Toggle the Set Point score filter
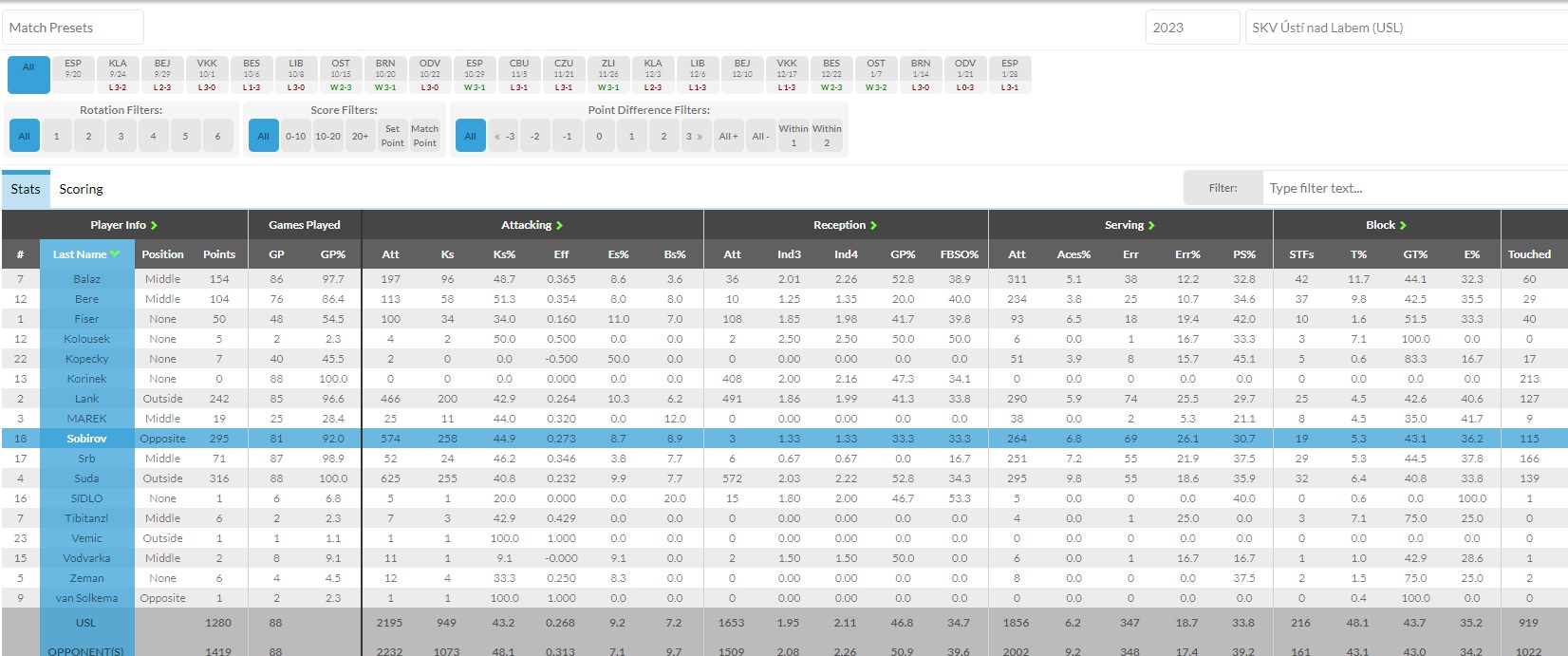The height and width of the screenshot is (656, 1568). [392, 136]
